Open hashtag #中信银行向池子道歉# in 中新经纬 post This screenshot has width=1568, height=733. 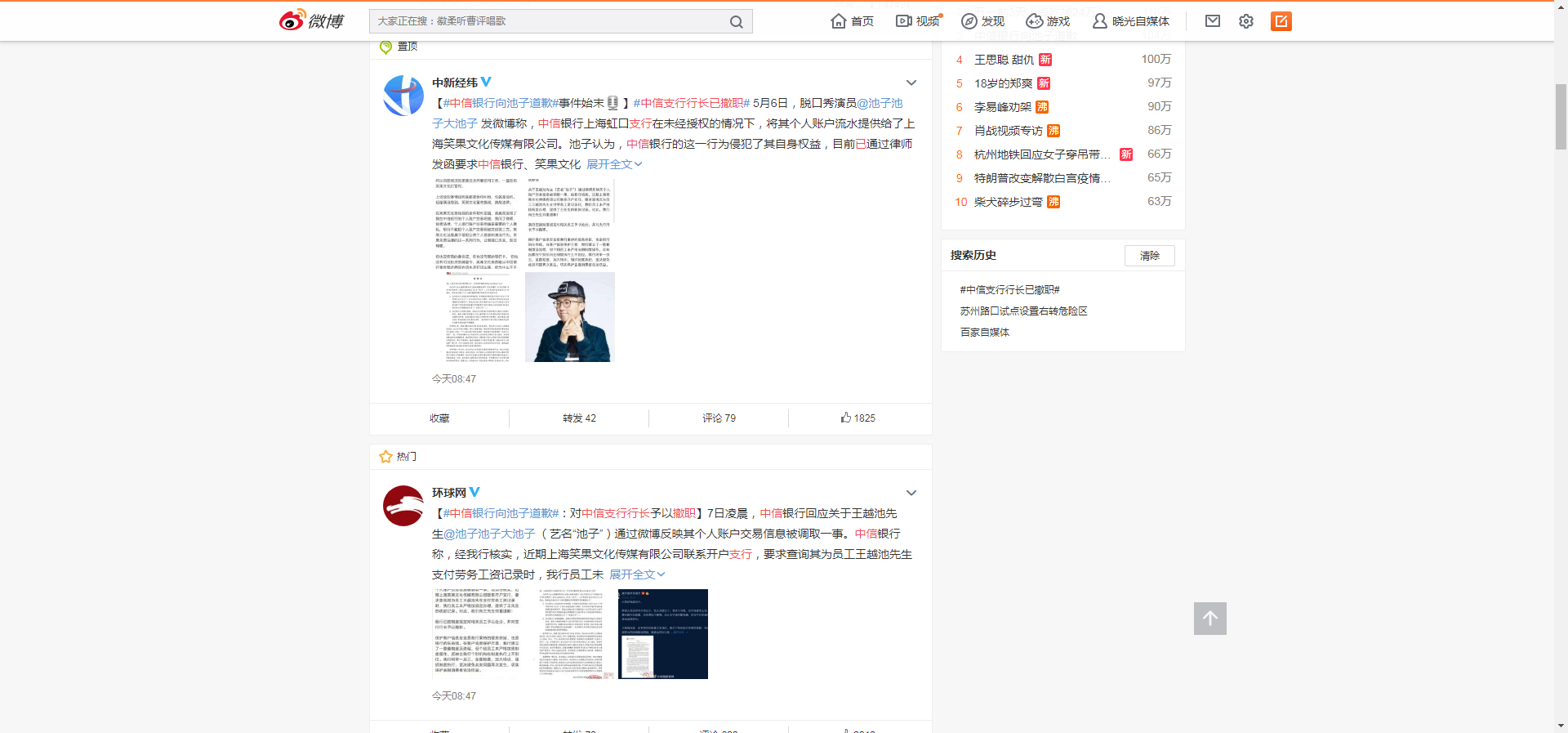pyautogui.click(x=501, y=103)
